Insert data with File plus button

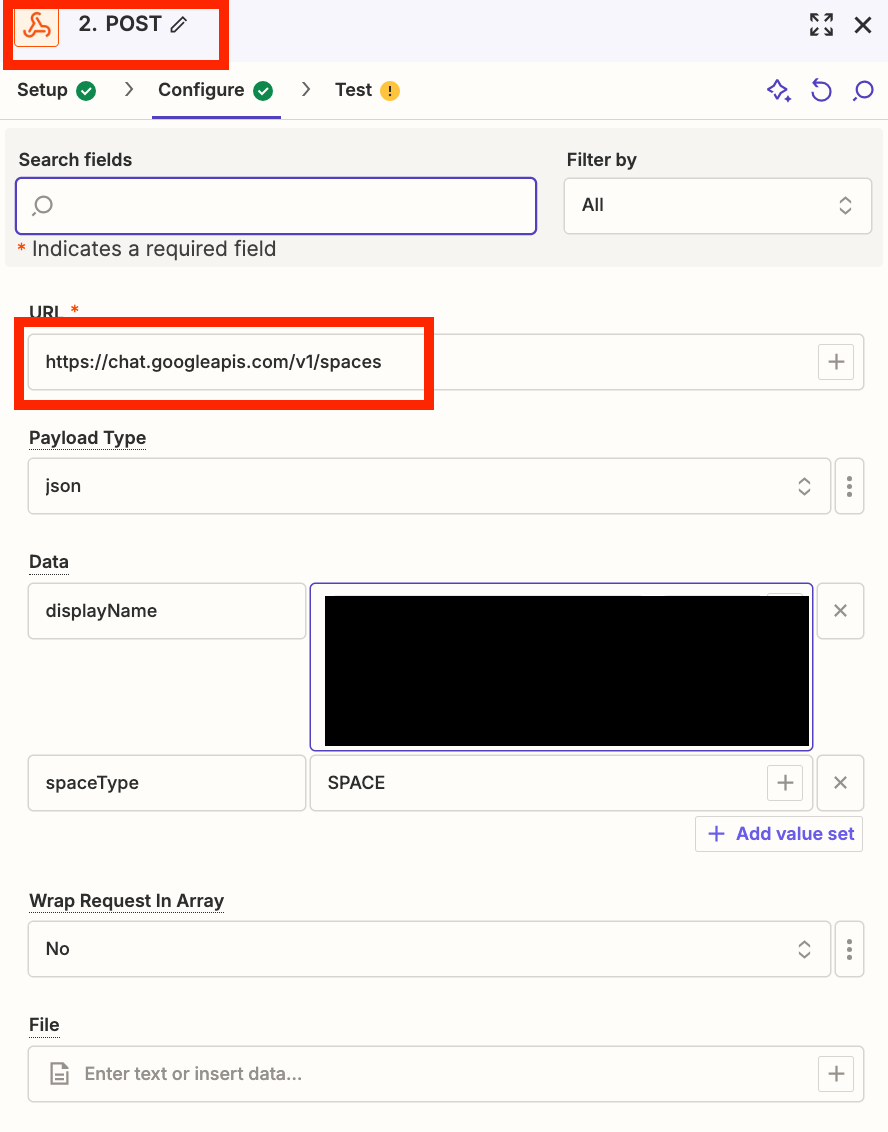coord(836,1074)
